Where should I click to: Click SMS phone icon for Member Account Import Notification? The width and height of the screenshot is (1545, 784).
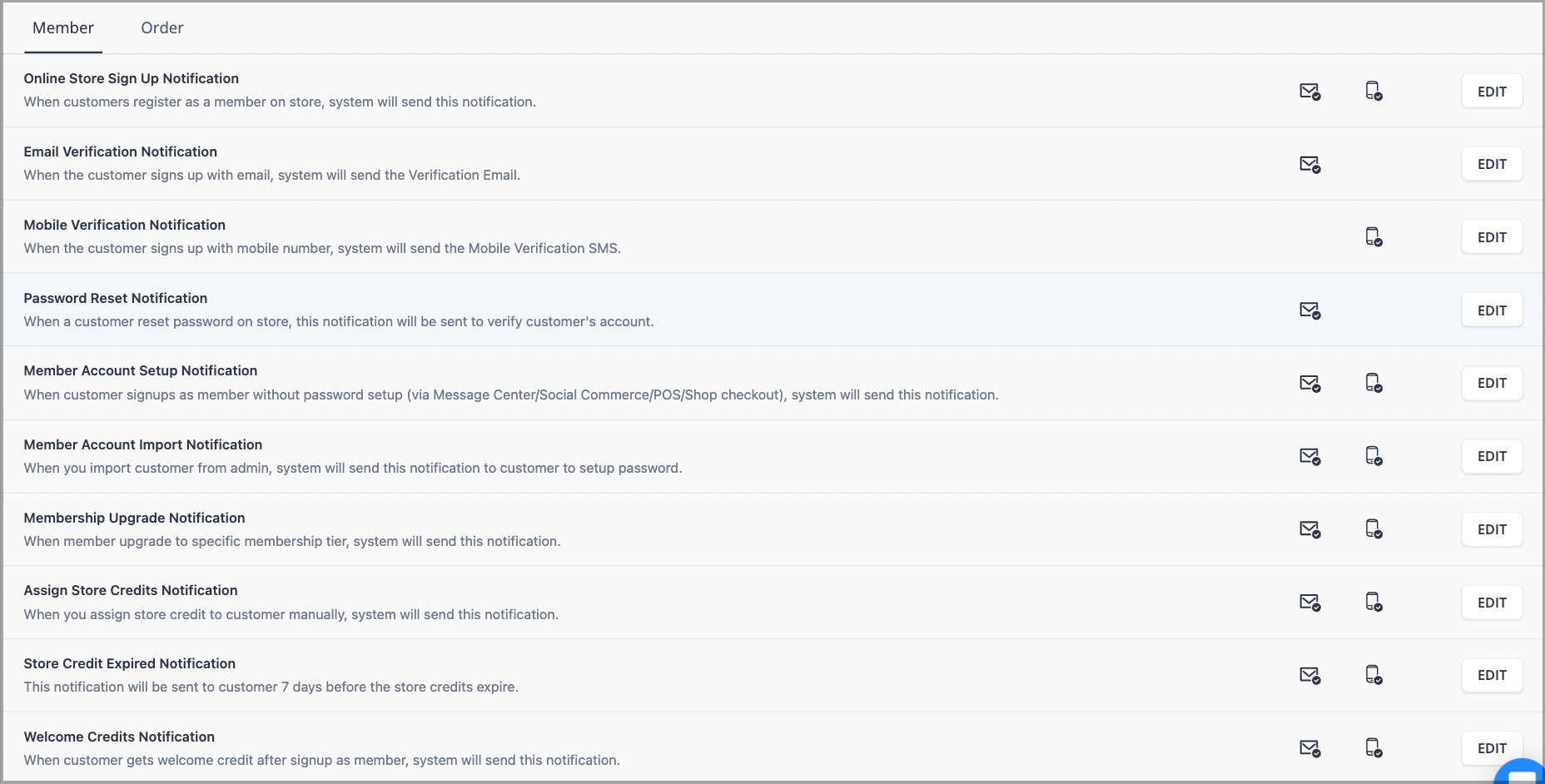click(x=1374, y=456)
